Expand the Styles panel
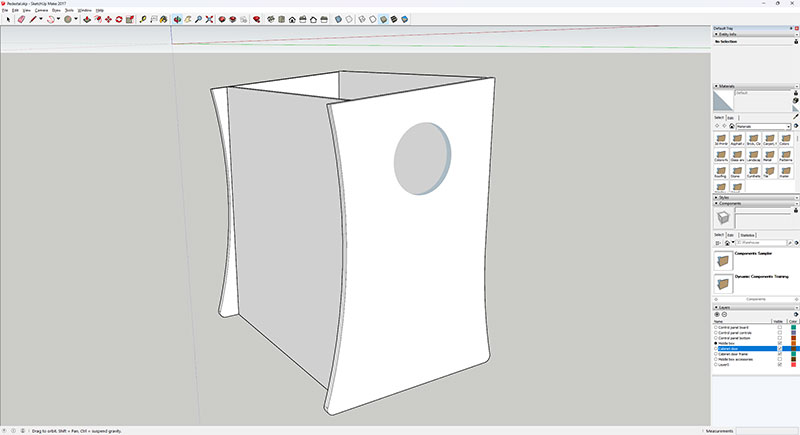The image size is (800, 435). pyautogui.click(x=756, y=197)
